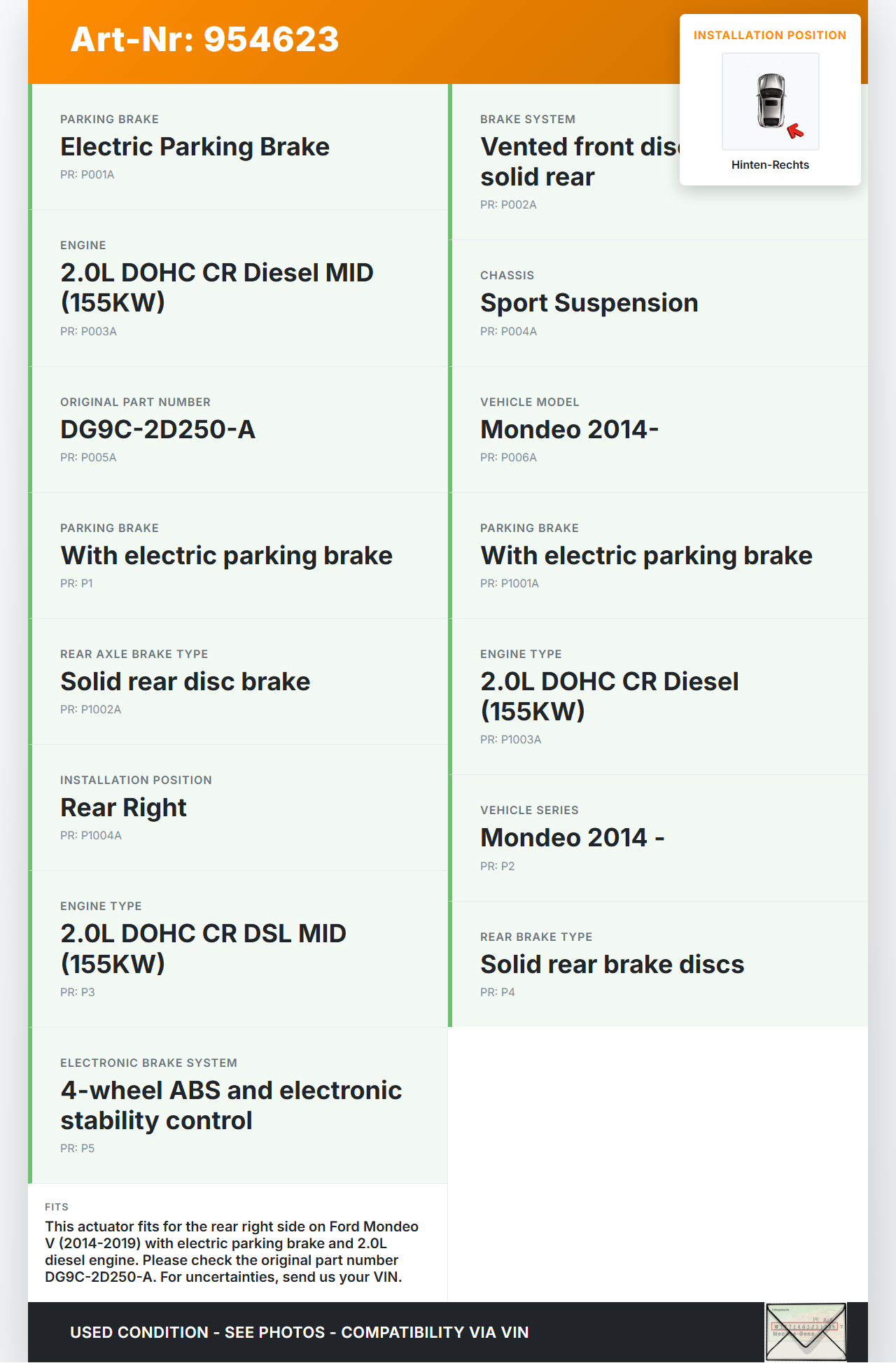The width and height of the screenshot is (896, 1363).
Task: Click the red arrow marking rear-right wheel
Action: (x=795, y=131)
